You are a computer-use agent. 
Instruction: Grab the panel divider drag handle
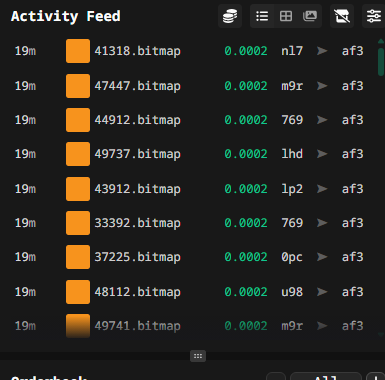(x=198, y=356)
